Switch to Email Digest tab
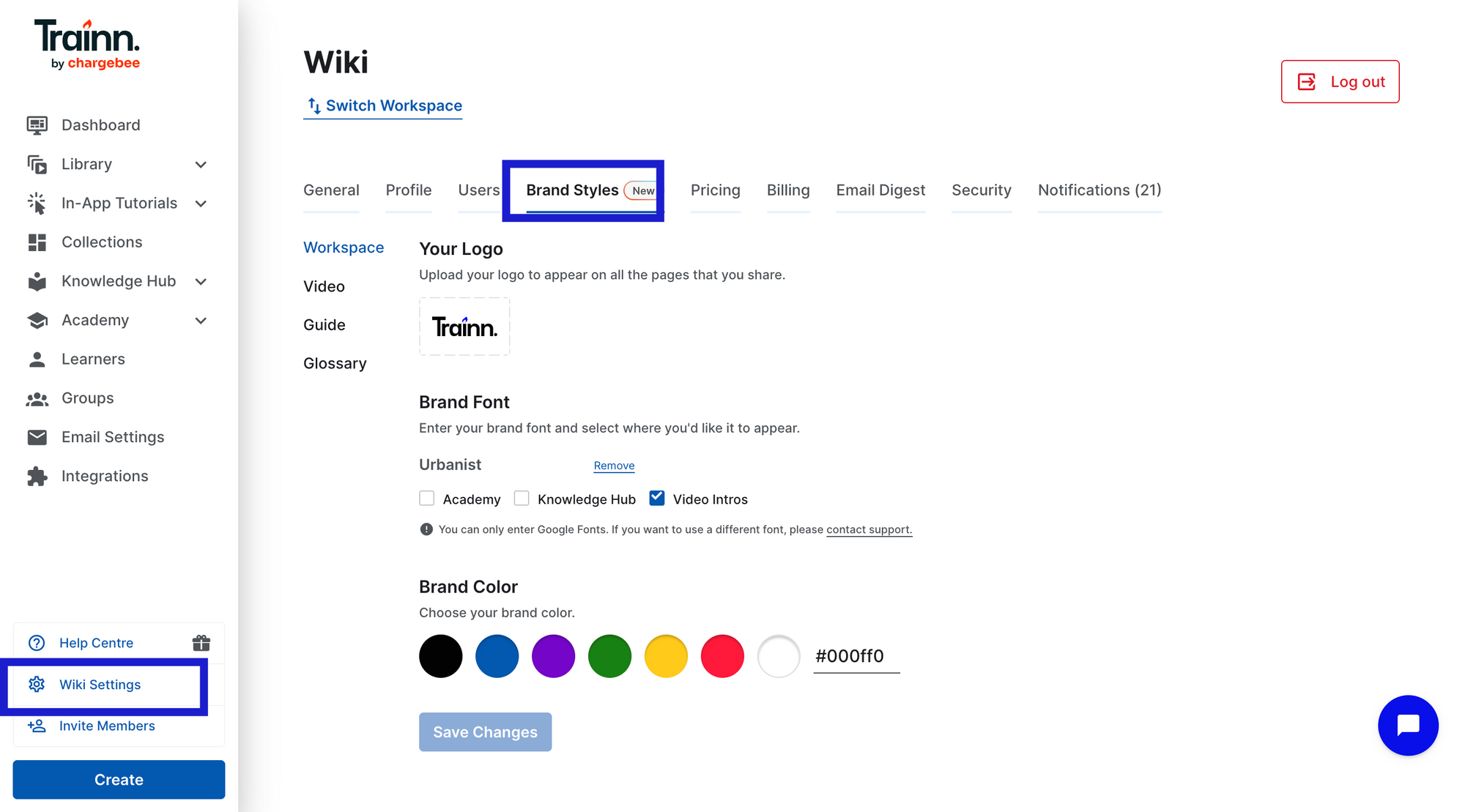The height and width of the screenshot is (812, 1465). 880,190
